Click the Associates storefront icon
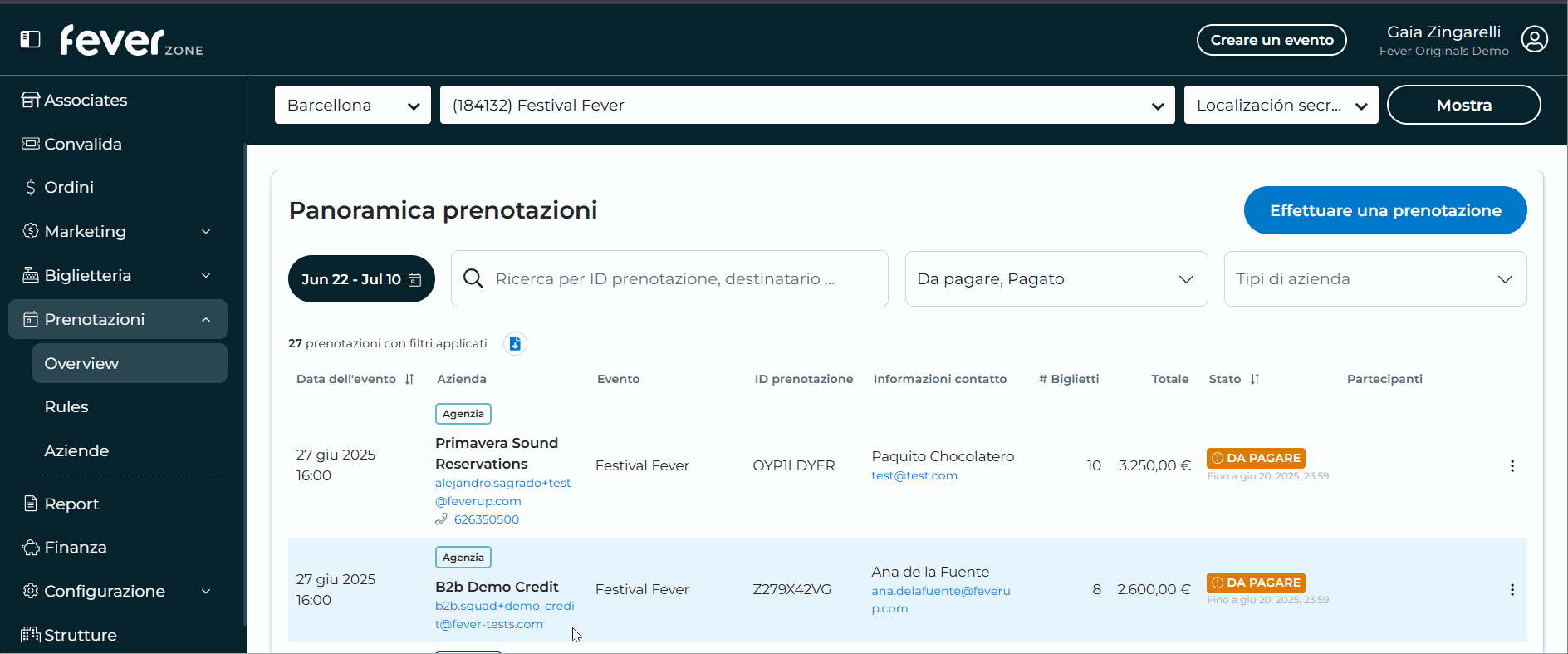 click(31, 100)
